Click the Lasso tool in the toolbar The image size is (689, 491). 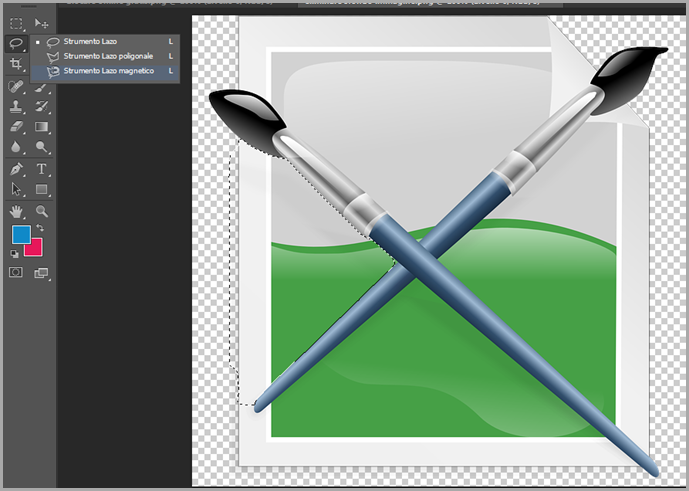pos(16,43)
